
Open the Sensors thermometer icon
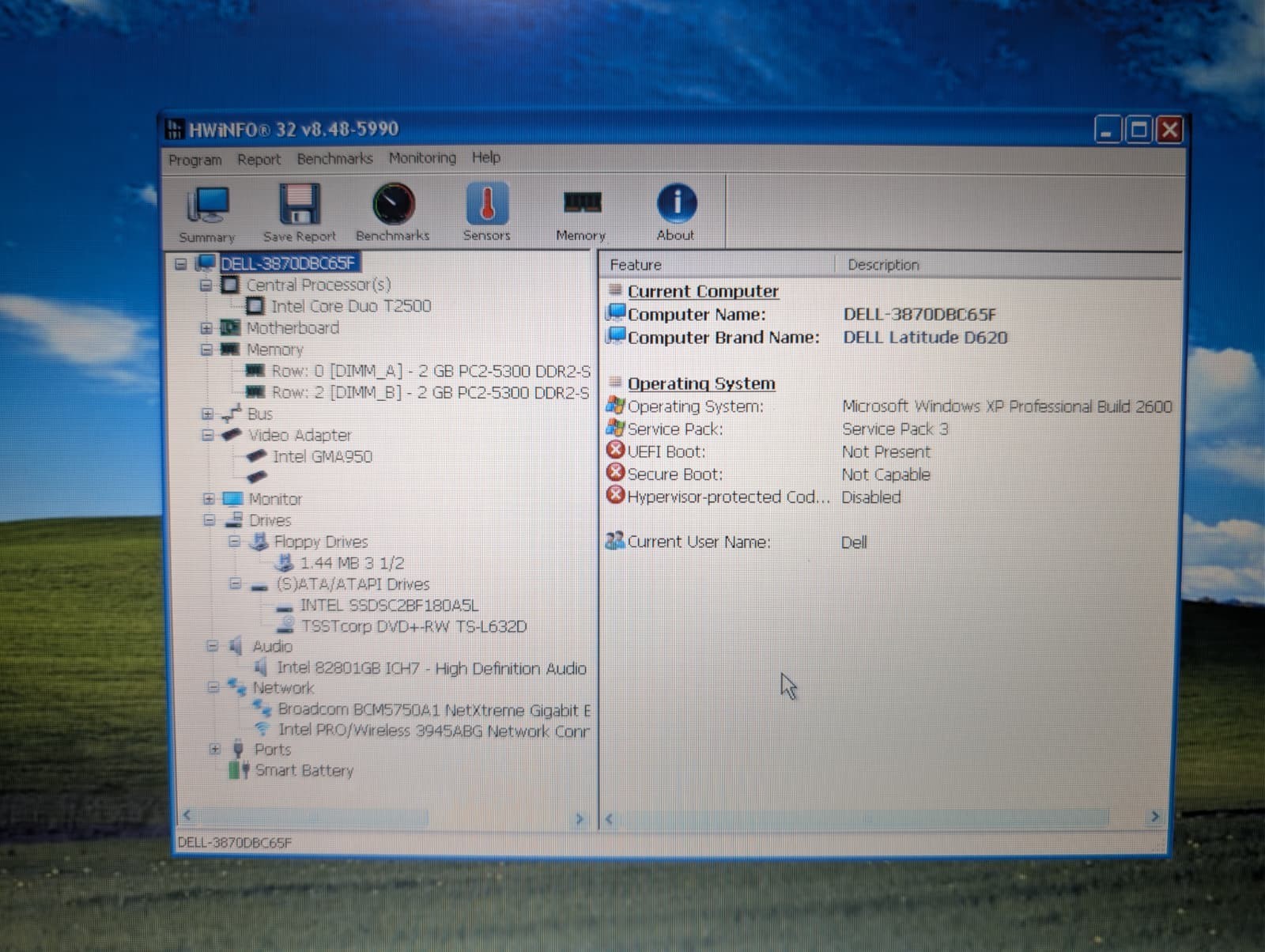(x=487, y=203)
